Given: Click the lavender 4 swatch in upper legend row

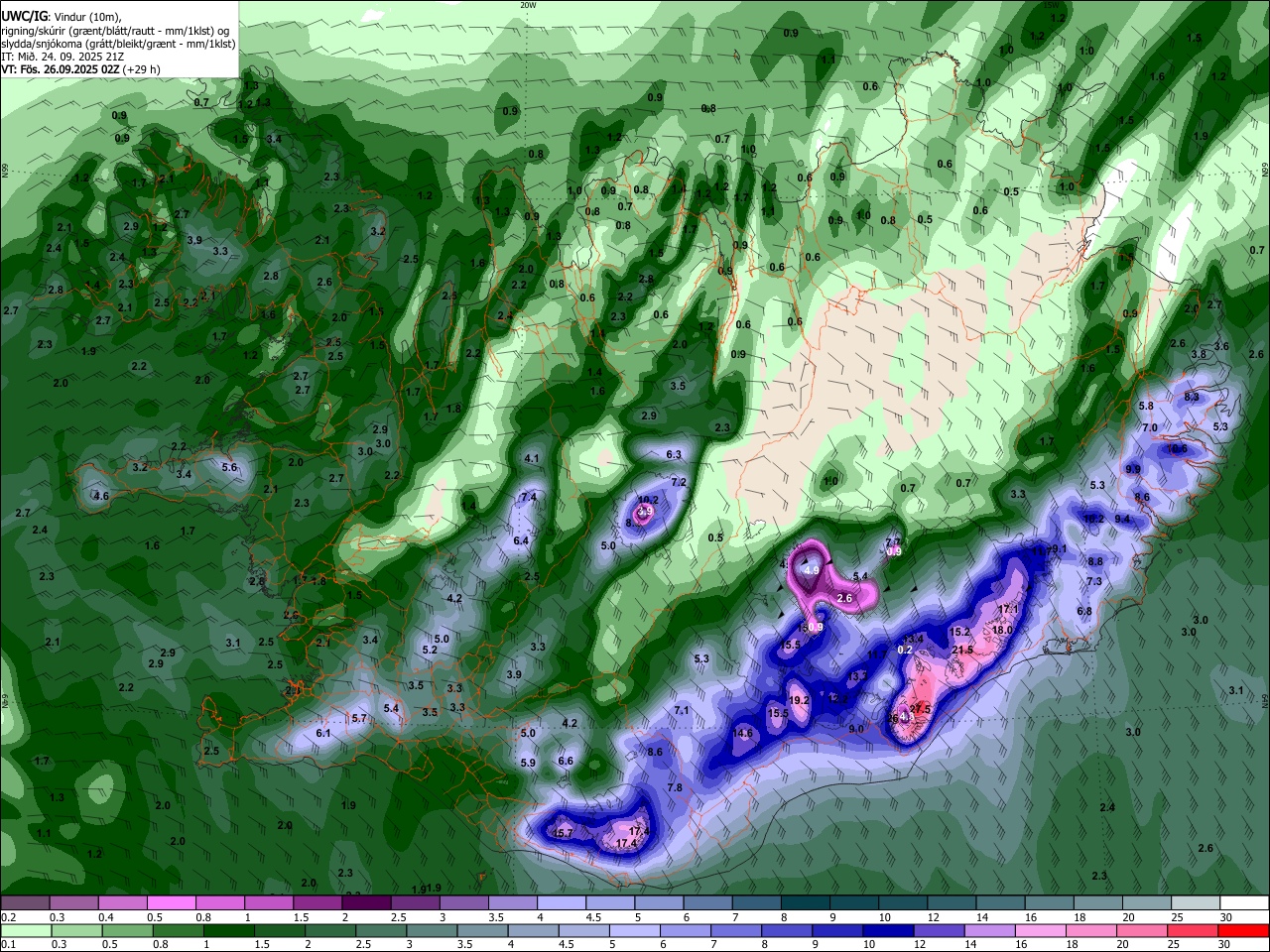Looking at the screenshot, I should point(562,903).
